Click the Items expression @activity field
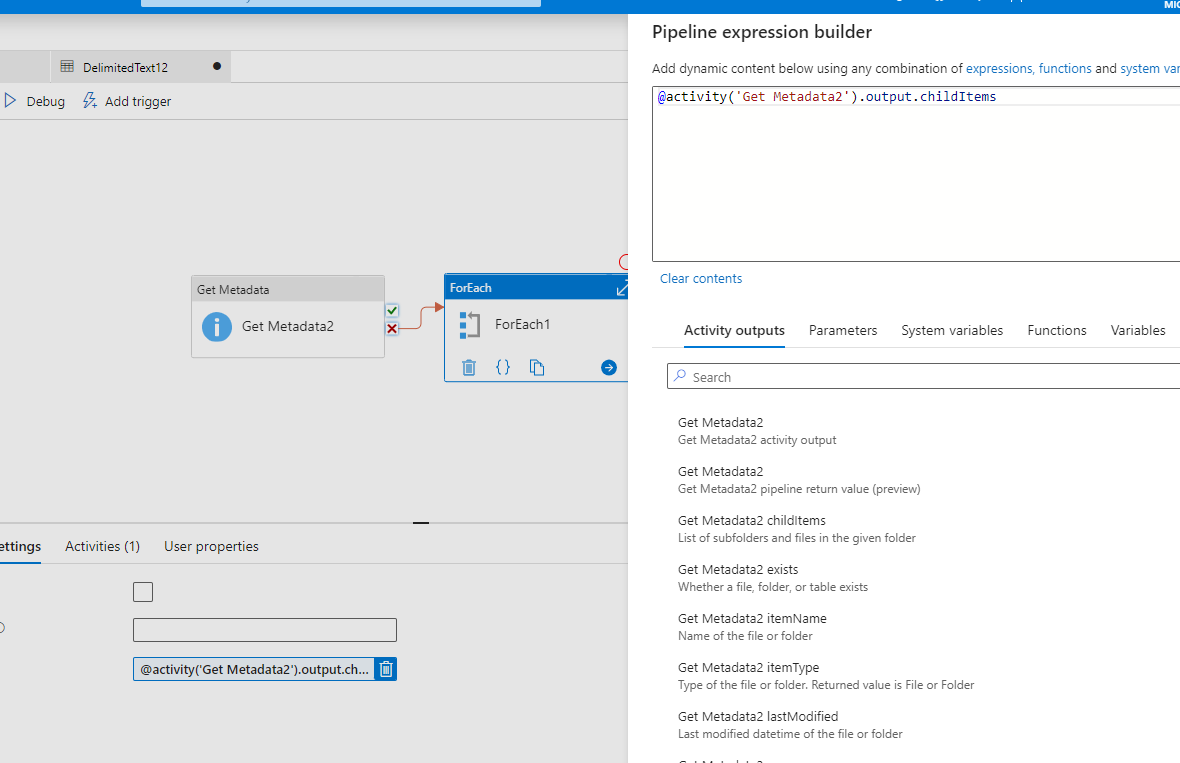This screenshot has height=763, width=1180. coord(254,669)
